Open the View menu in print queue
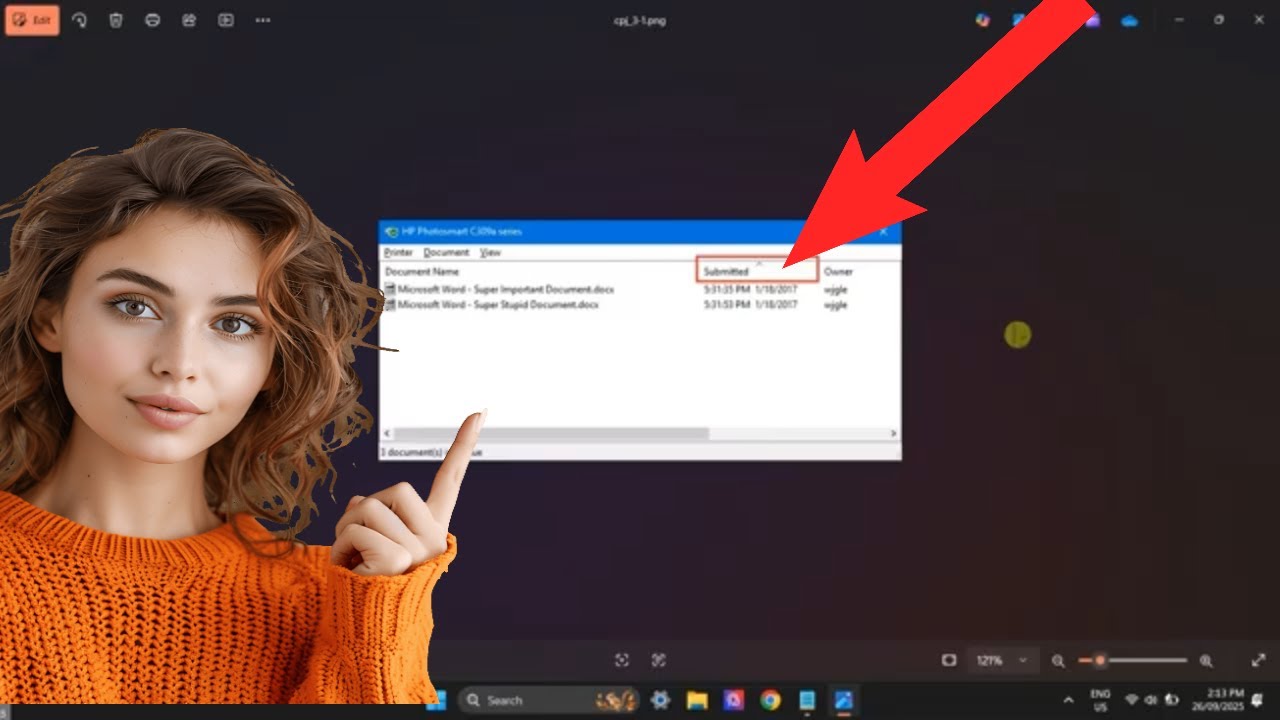The image size is (1280, 720). point(490,253)
